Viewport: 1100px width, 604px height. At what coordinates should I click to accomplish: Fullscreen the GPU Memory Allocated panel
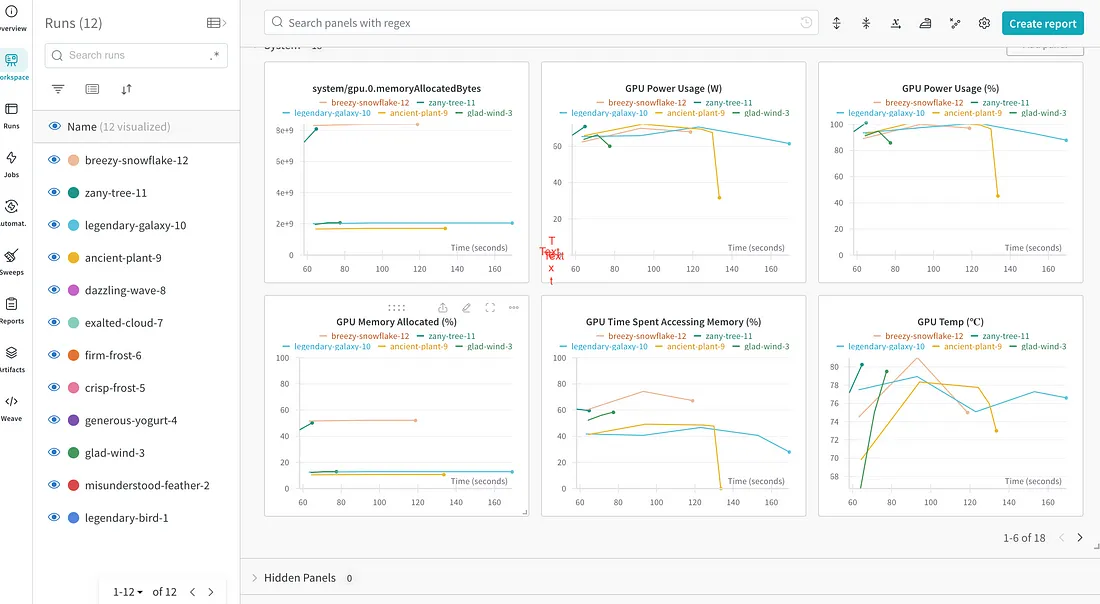coord(490,308)
